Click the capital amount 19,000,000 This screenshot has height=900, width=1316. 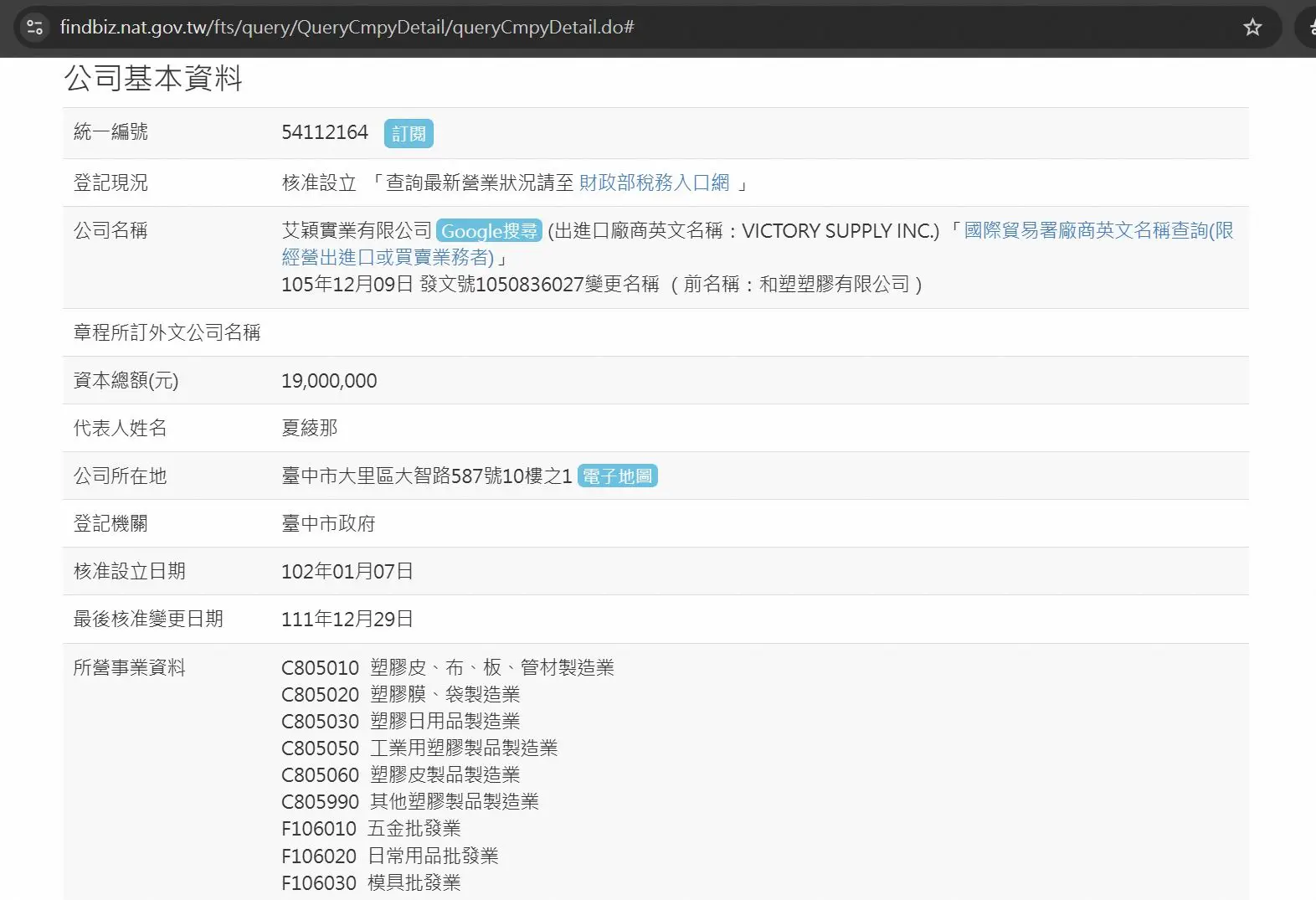click(x=329, y=381)
